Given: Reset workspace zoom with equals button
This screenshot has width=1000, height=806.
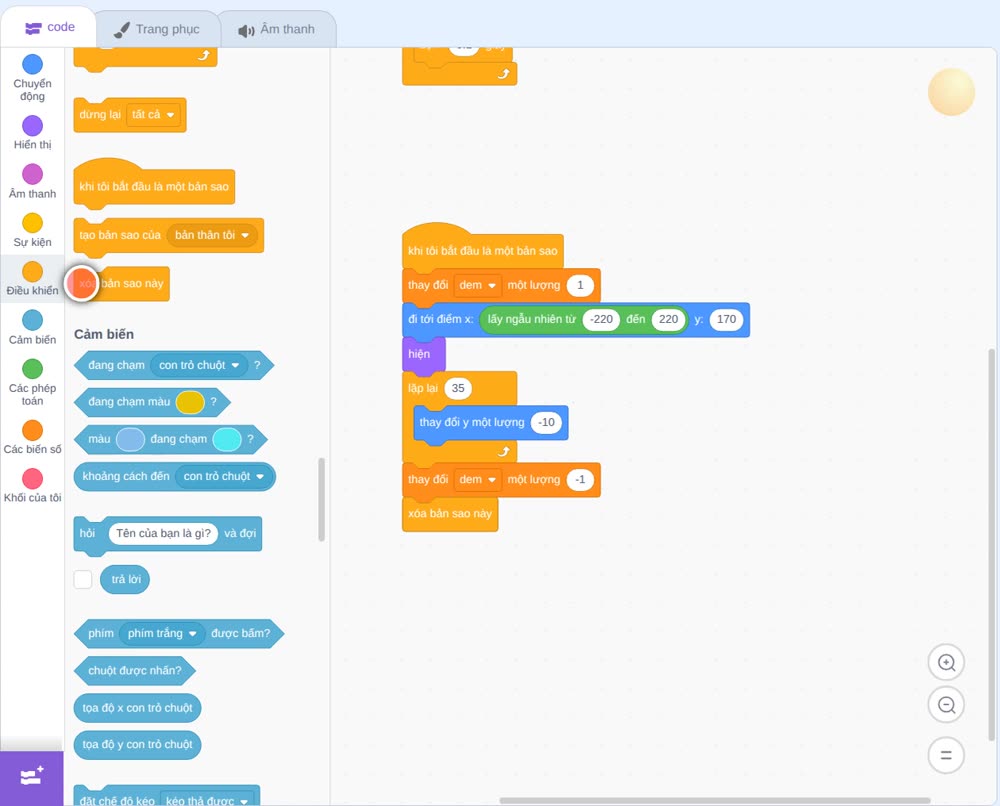Looking at the screenshot, I should pyautogui.click(x=946, y=756).
